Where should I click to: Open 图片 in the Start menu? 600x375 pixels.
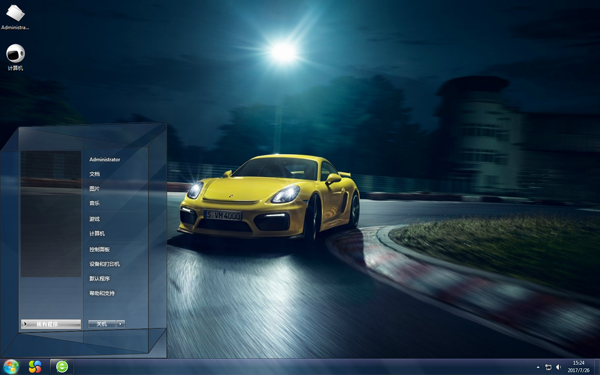coord(95,189)
